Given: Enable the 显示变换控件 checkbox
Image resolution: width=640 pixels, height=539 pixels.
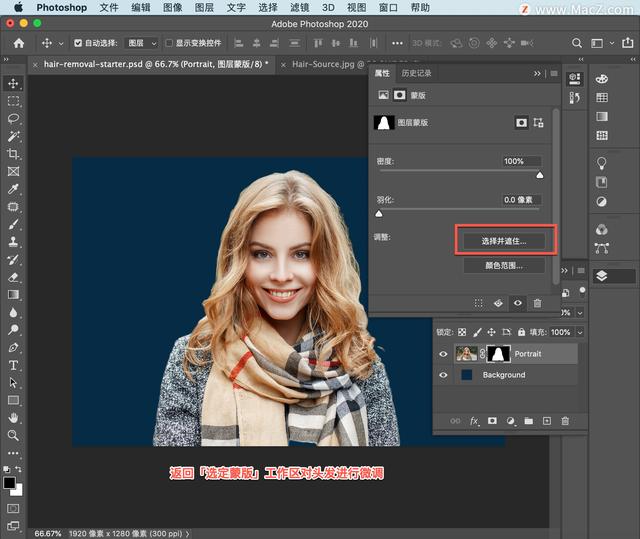Looking at the screenshot, I should pos(168,44).
